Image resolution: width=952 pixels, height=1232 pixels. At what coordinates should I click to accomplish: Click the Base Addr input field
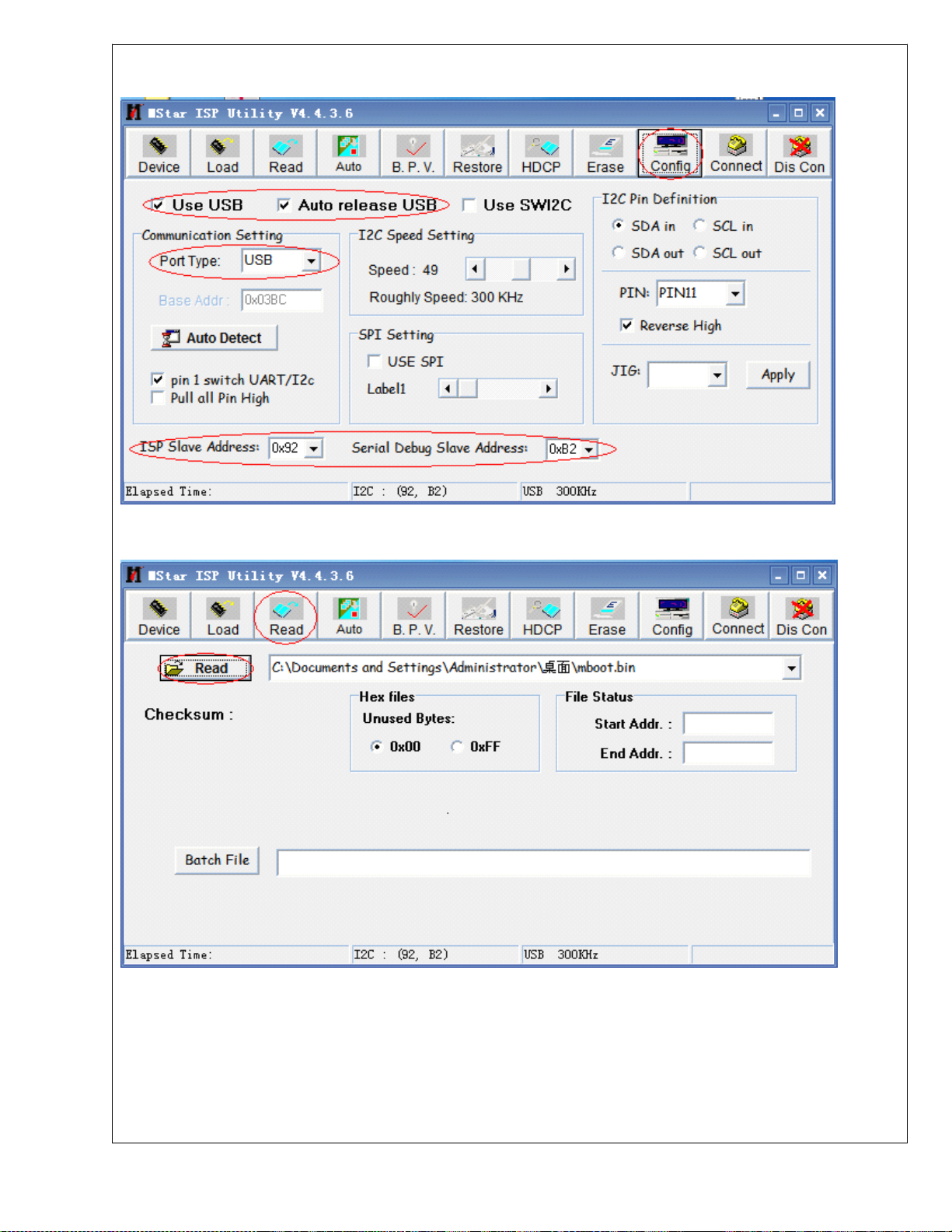281,300
